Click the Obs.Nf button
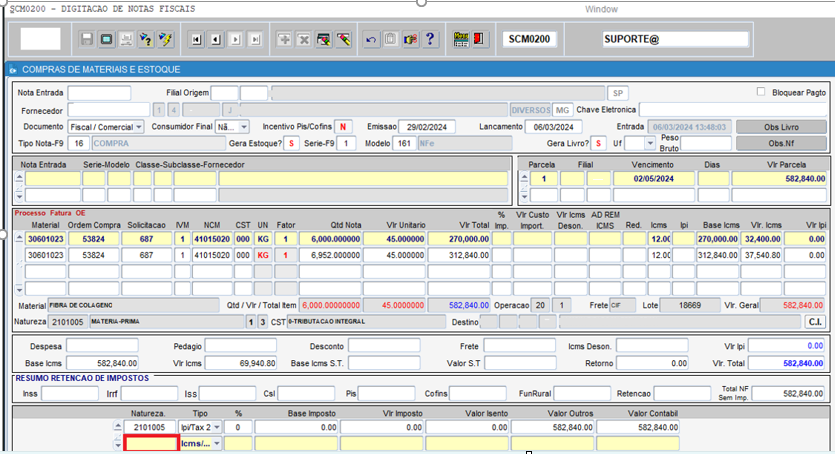Viewport: 835px width, 454px height. click(x=781, y=143)
